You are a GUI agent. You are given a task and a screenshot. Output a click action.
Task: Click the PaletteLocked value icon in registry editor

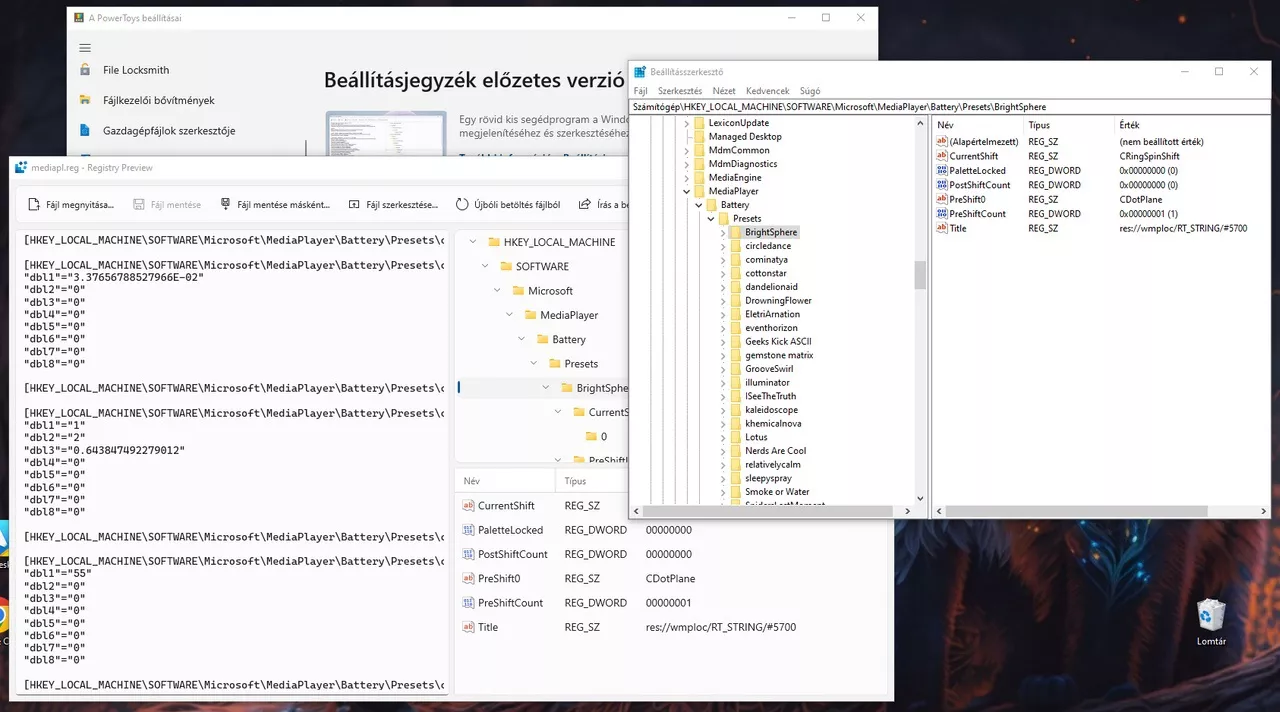(x=941, y=171)
